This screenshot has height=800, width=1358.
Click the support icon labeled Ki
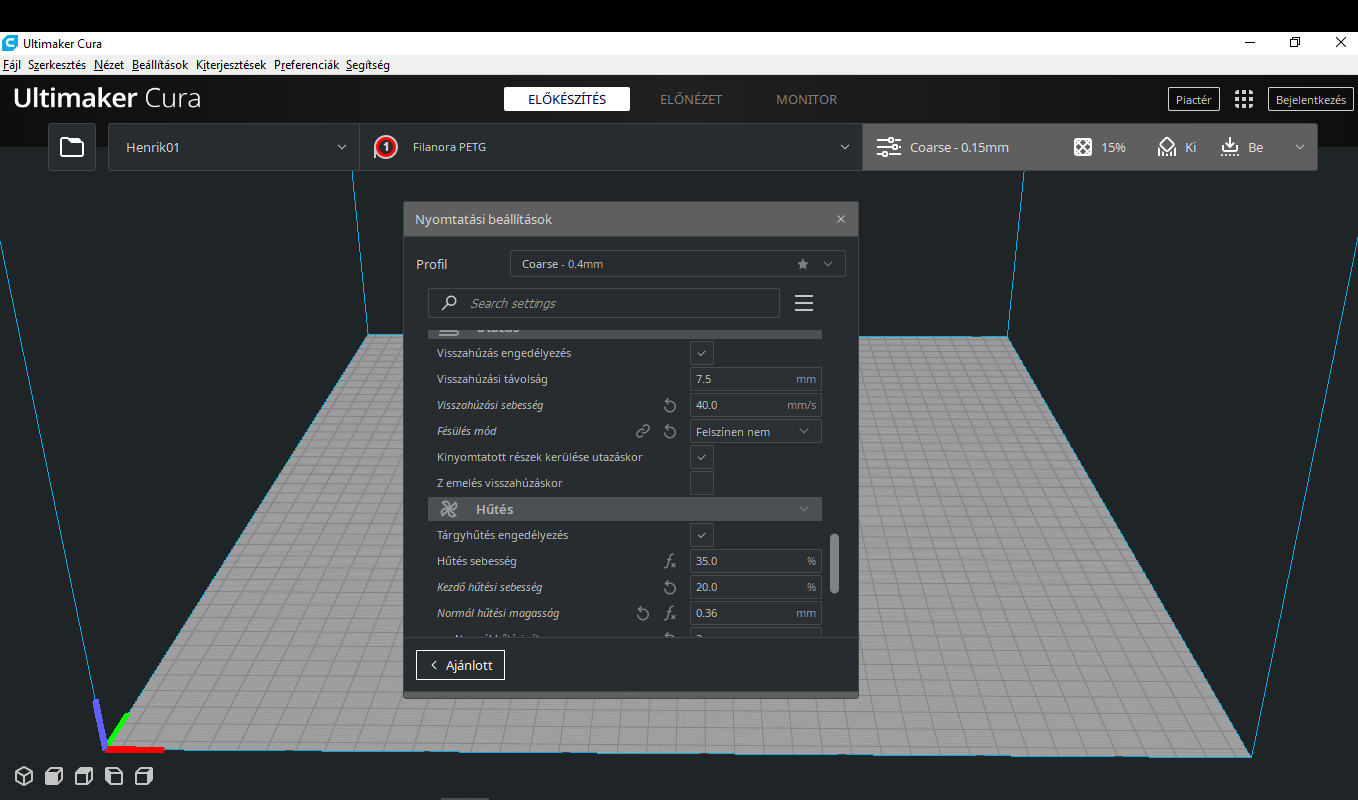(1166, 147)
